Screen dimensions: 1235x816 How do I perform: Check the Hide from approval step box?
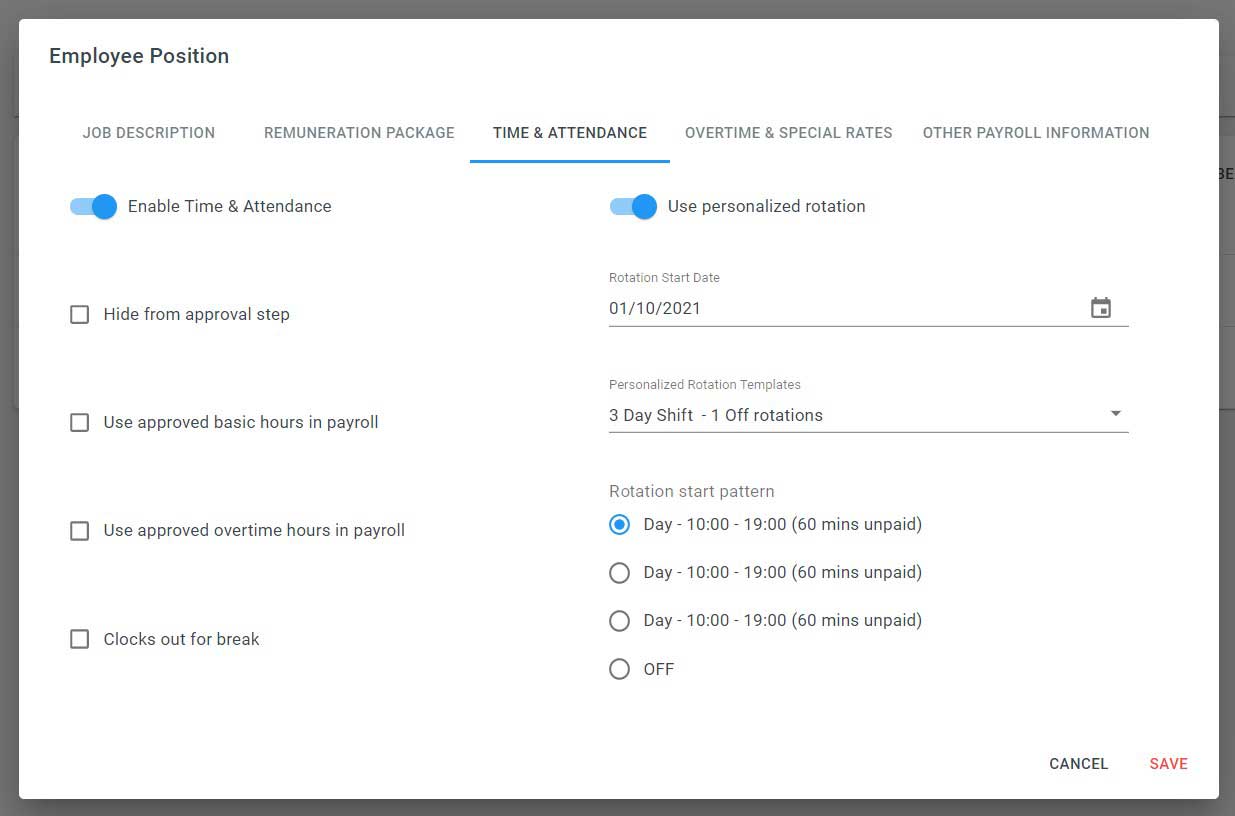click(x=80, y=314)
